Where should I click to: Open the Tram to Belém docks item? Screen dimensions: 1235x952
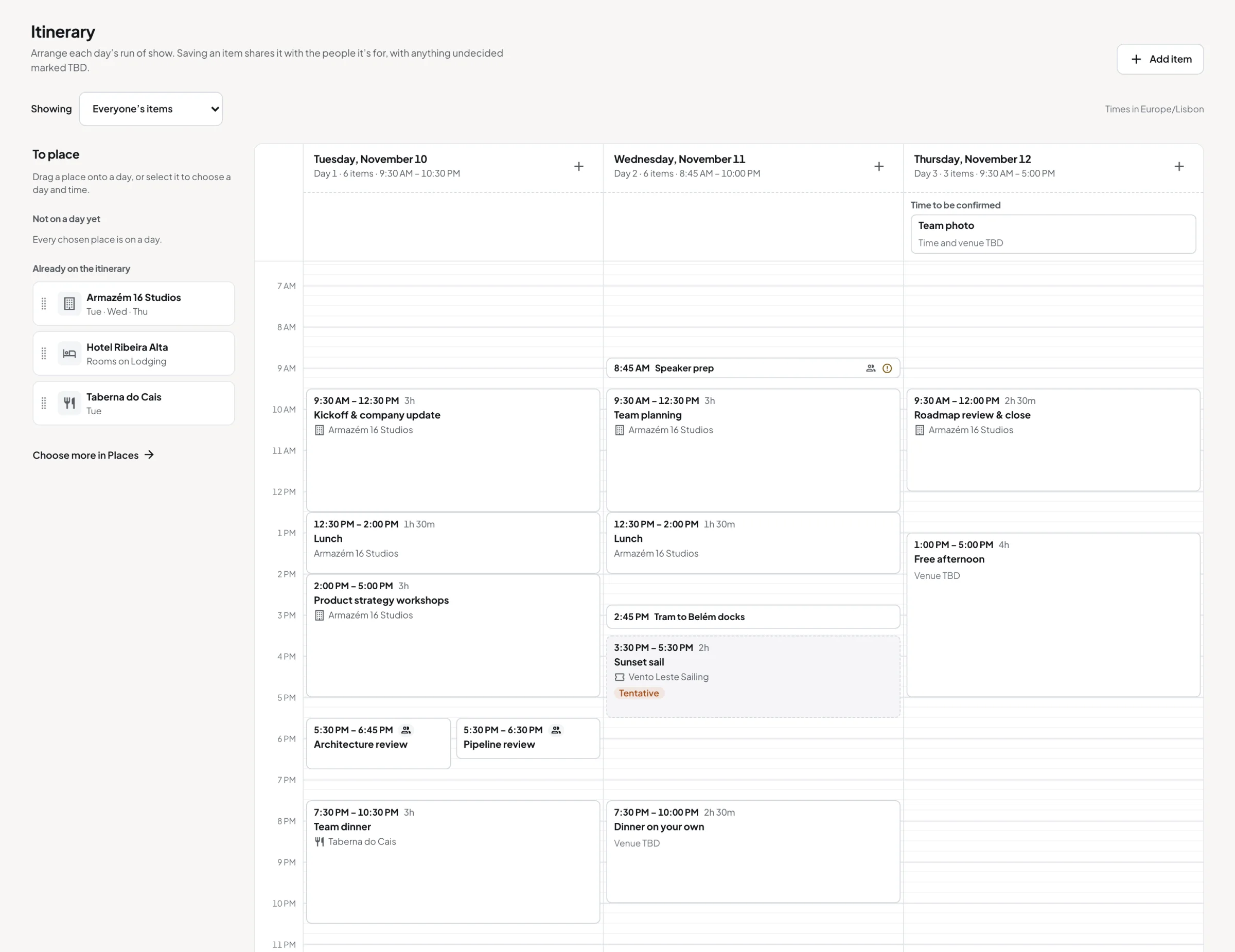coord(753,617)
